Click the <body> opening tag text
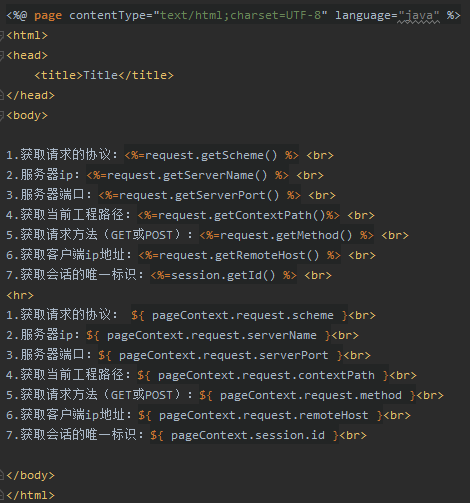The image size is (470, 503). 27,115
